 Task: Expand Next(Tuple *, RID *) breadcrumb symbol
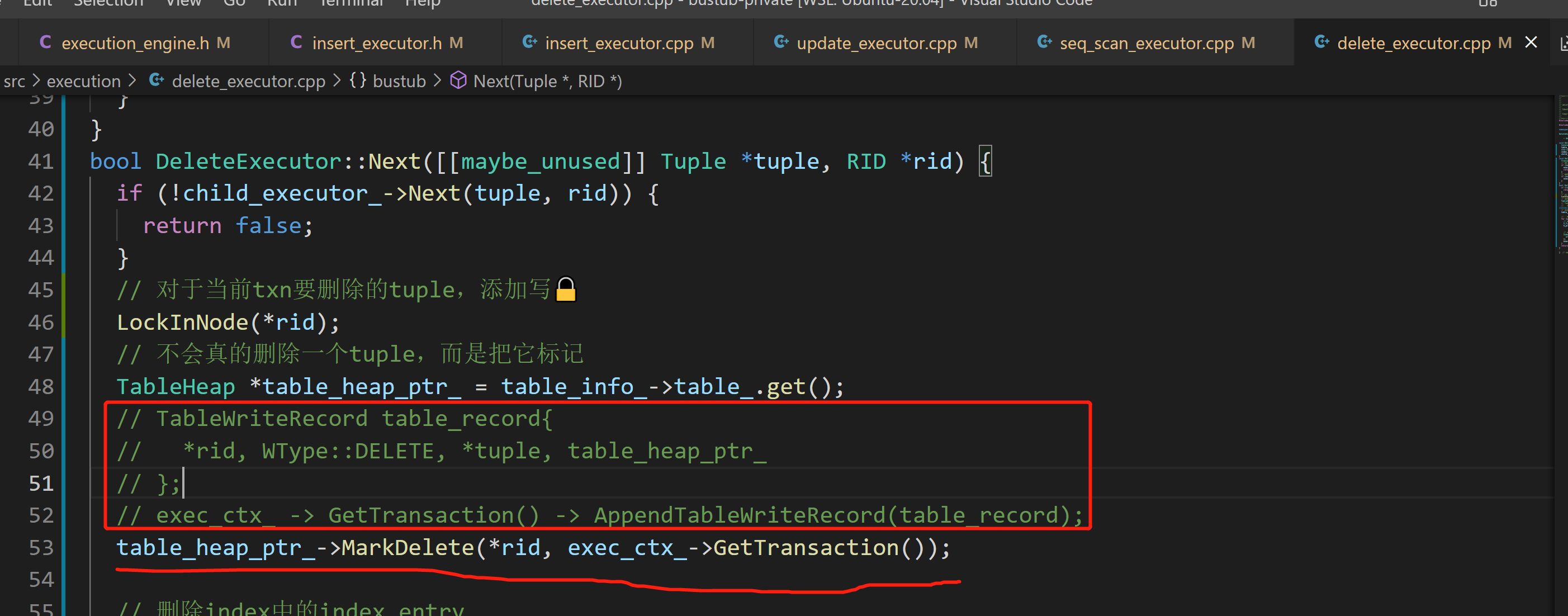tap(547, 81)
